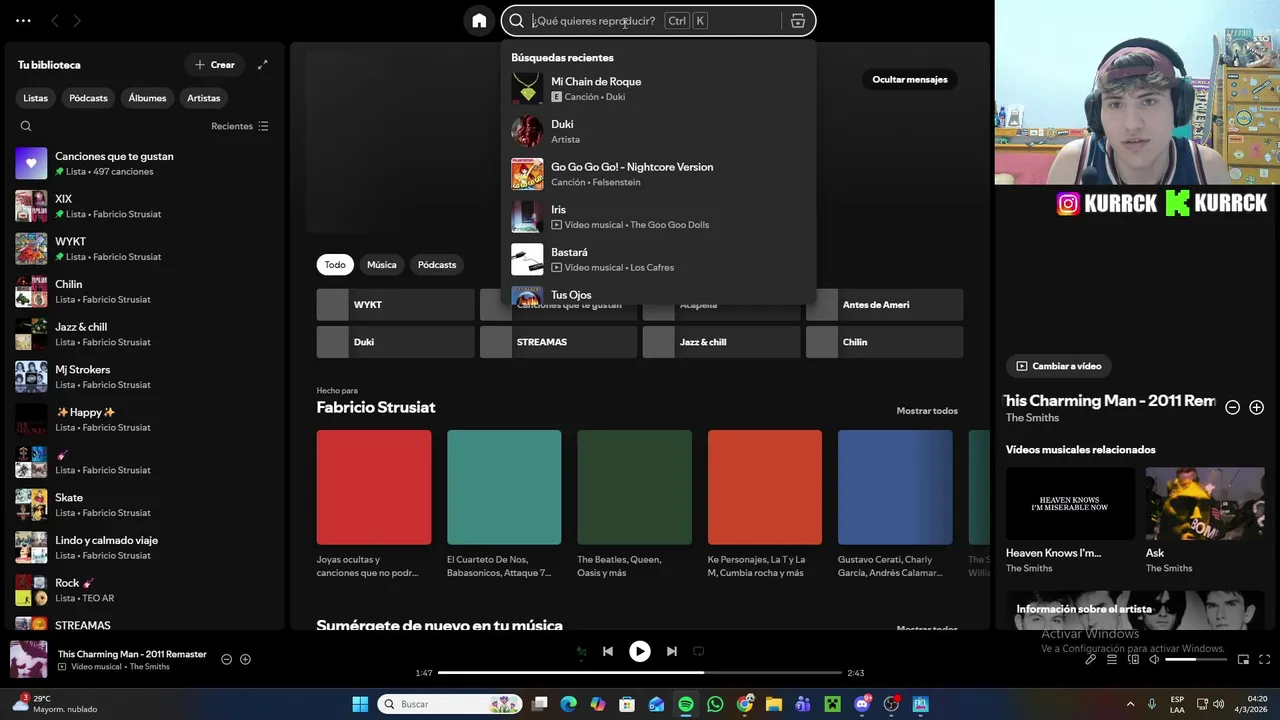Add This Charming Man to list in side panel

[x=1257, y=407]
